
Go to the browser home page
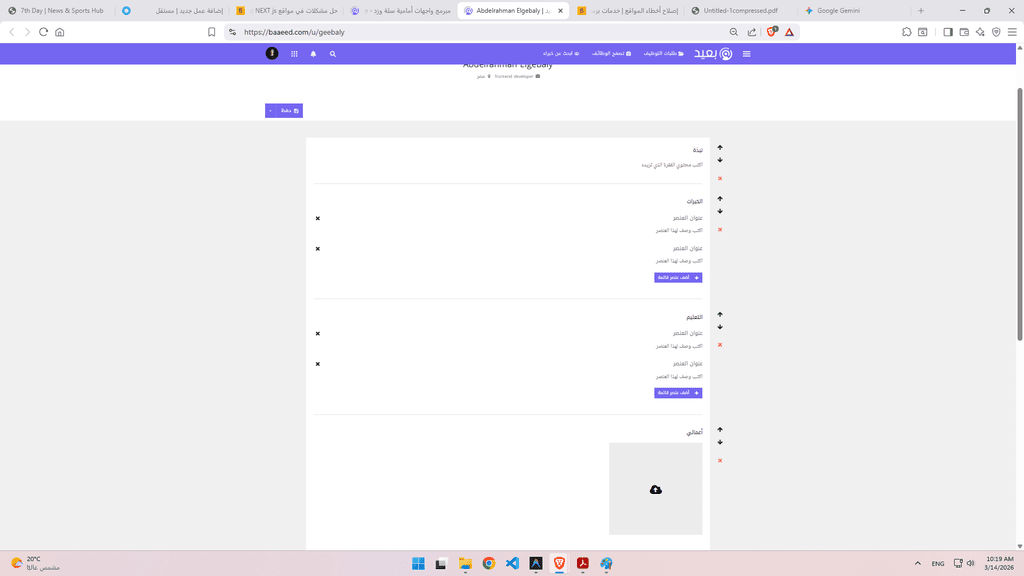59,32
